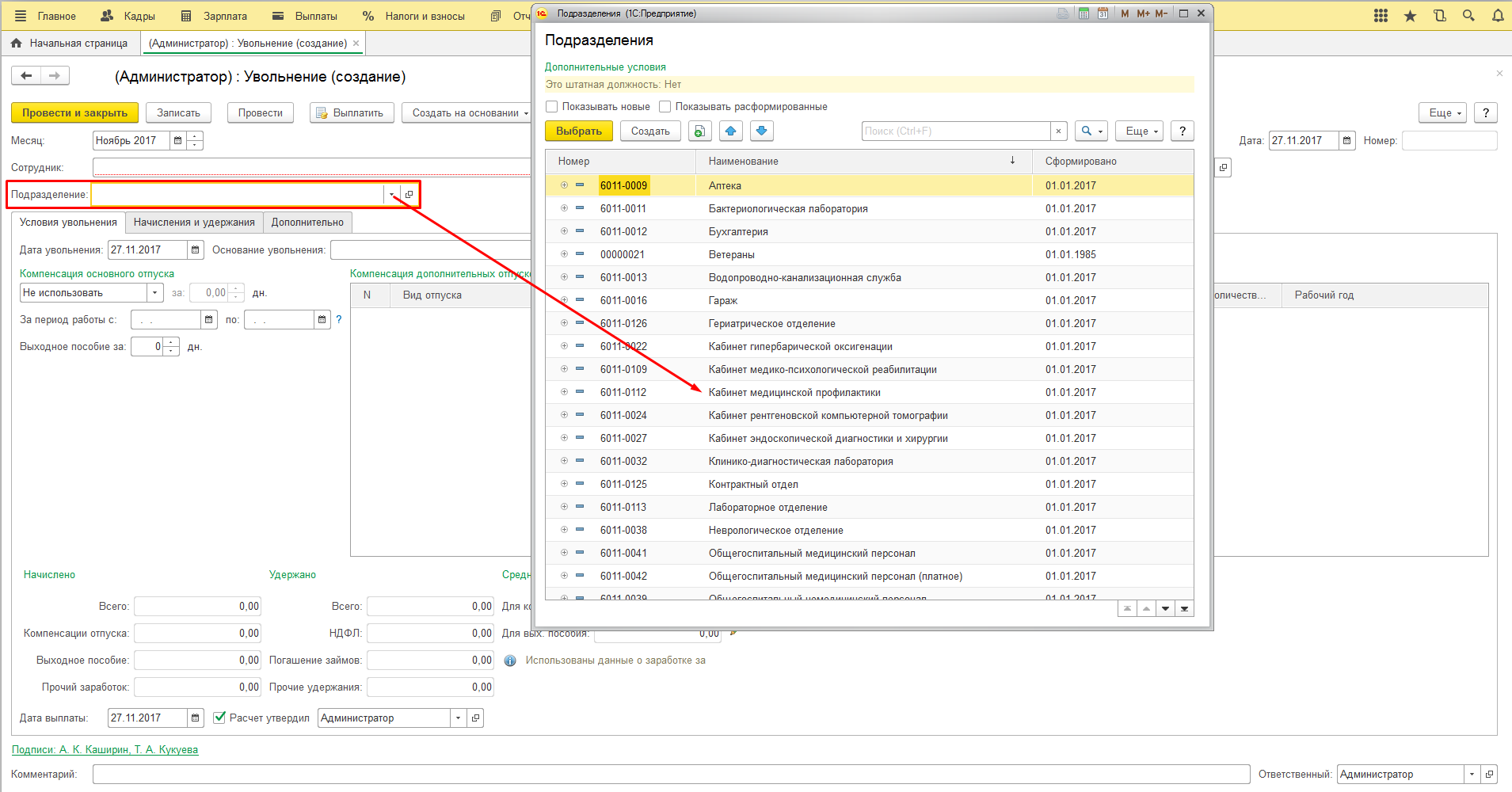
Task: Enable the Показывать расформированные checkbox
Action: point(665,107)
